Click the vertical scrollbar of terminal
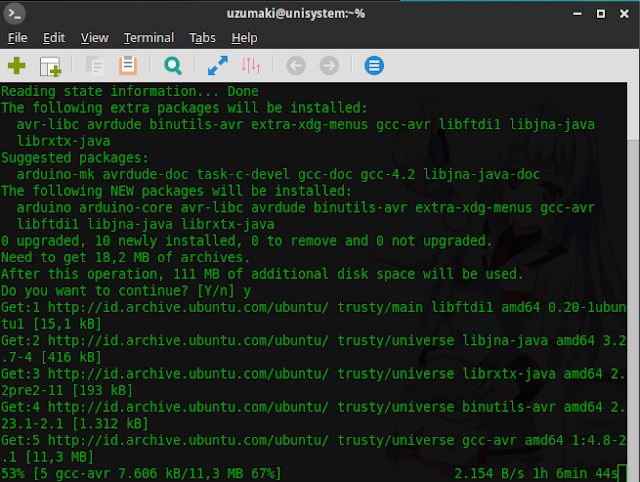640x482 pixels. [x=633, y=282]
